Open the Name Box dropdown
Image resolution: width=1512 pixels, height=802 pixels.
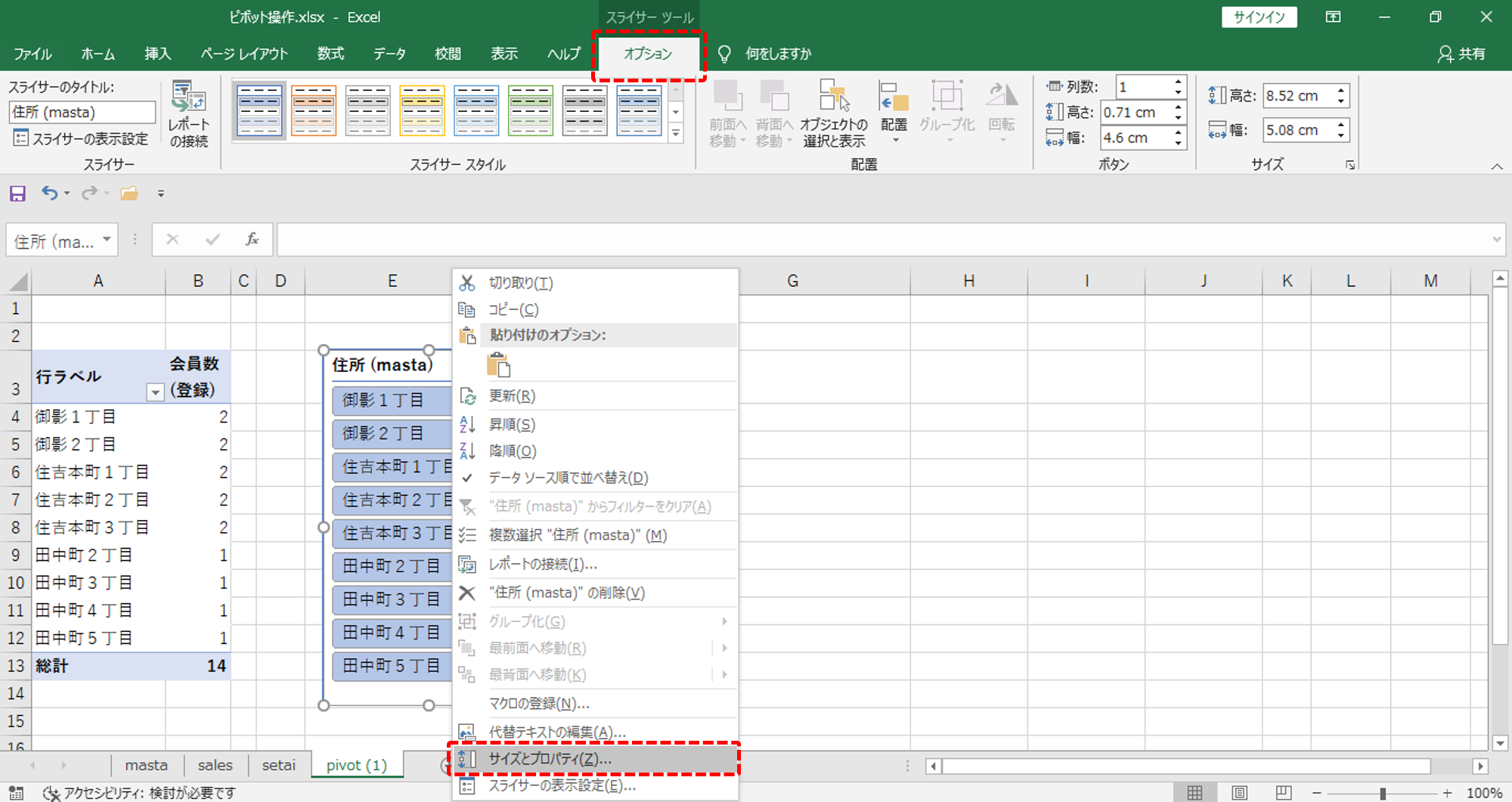[107, 240]
